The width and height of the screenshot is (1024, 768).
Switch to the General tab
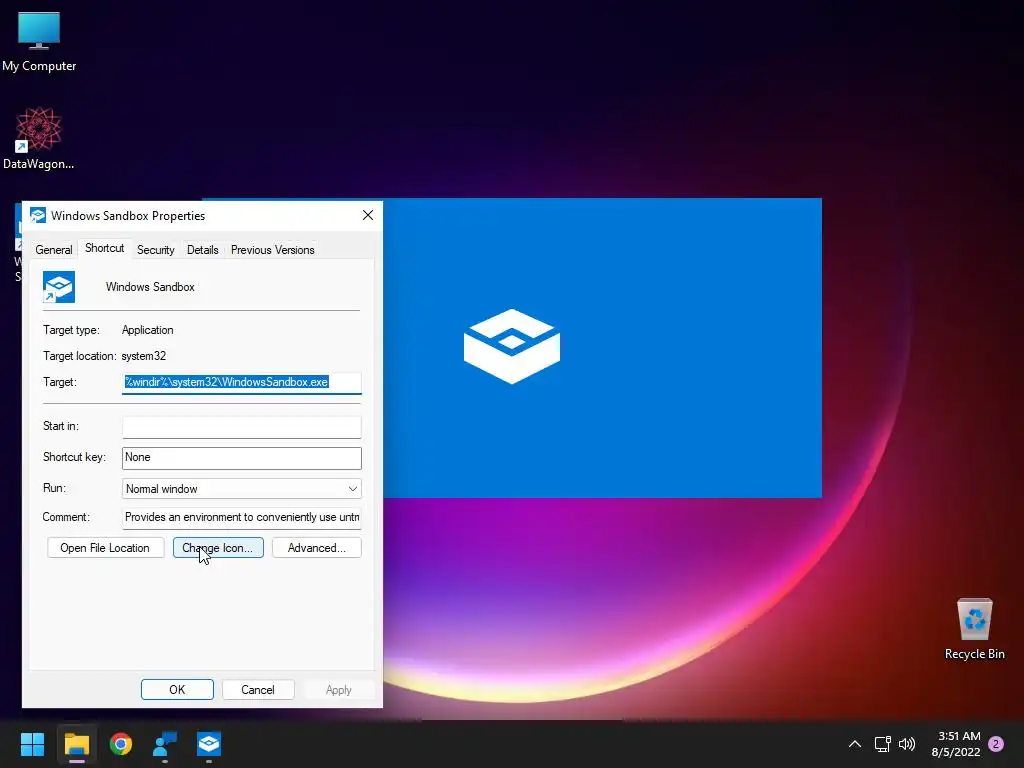54,249
